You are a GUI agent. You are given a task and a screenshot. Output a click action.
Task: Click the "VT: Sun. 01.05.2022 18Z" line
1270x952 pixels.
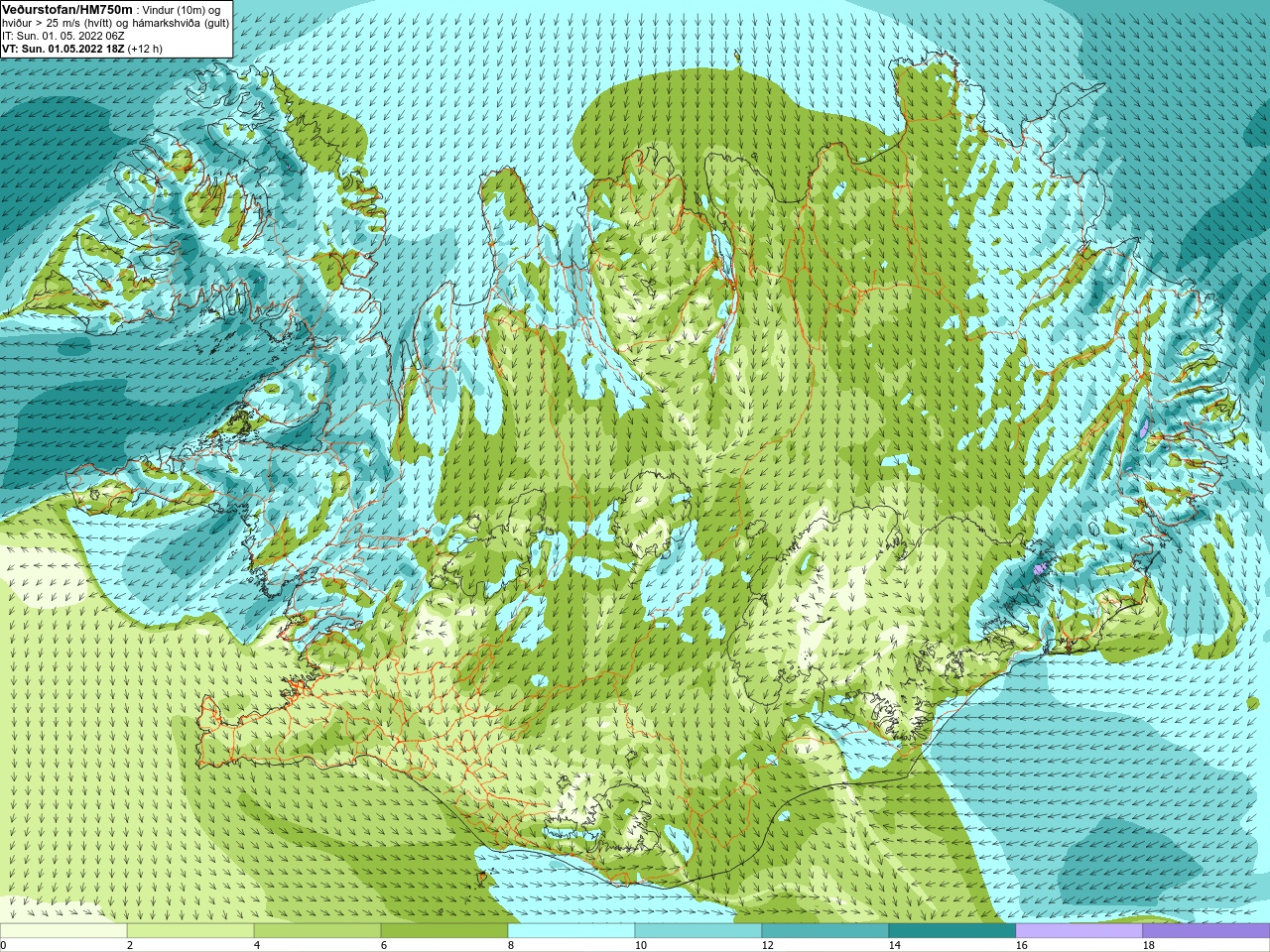[x=63, y=49]
